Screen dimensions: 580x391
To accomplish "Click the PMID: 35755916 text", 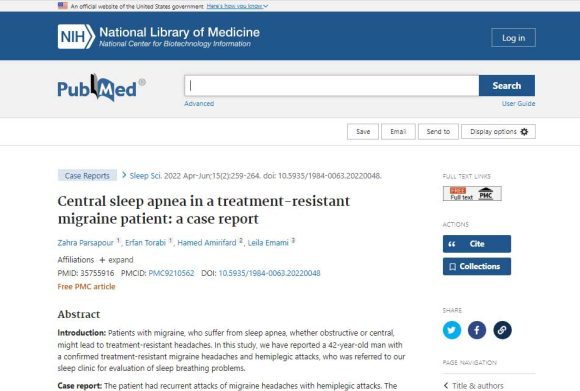I will point(86,273).
